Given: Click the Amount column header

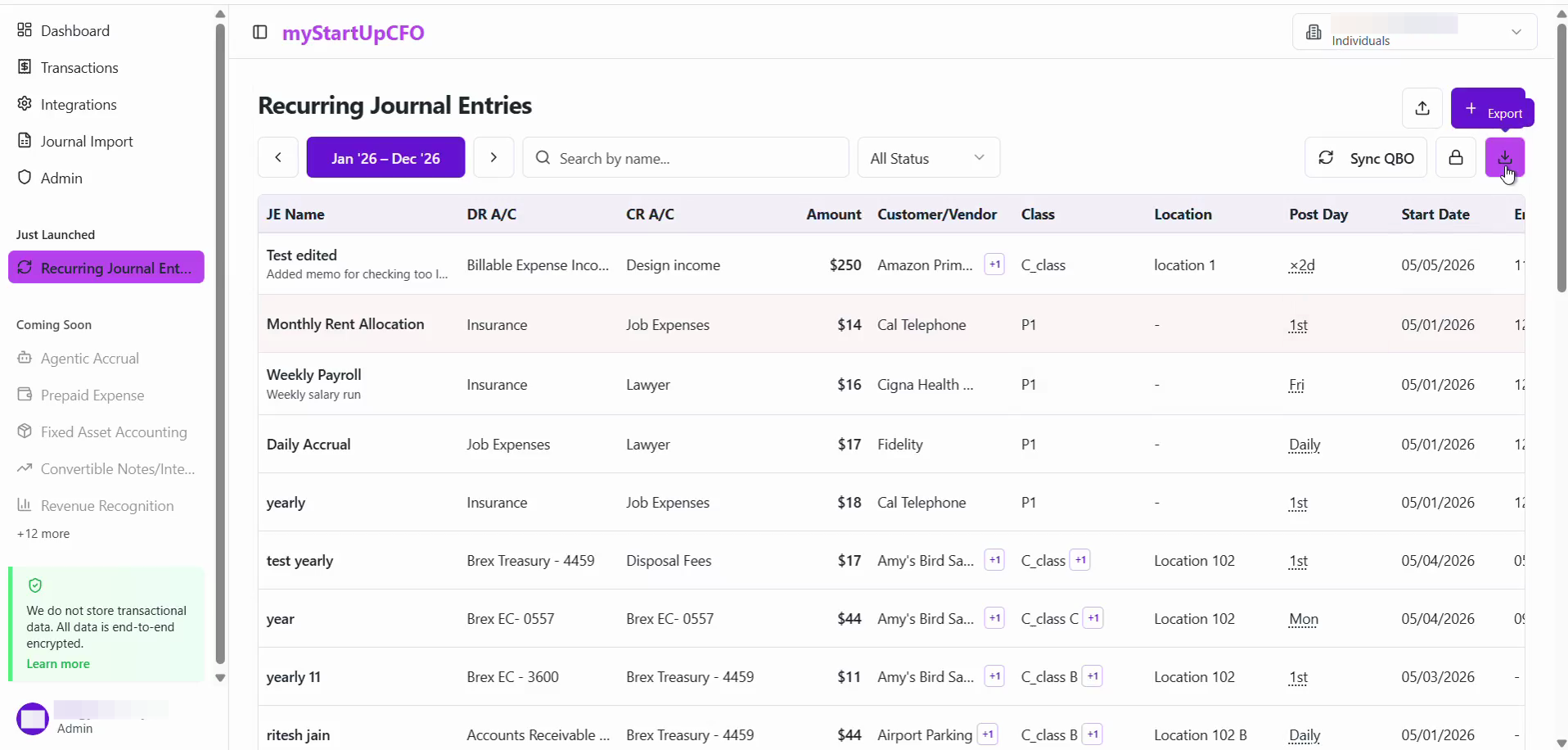Looking at the screenshot, I should 834,215.
